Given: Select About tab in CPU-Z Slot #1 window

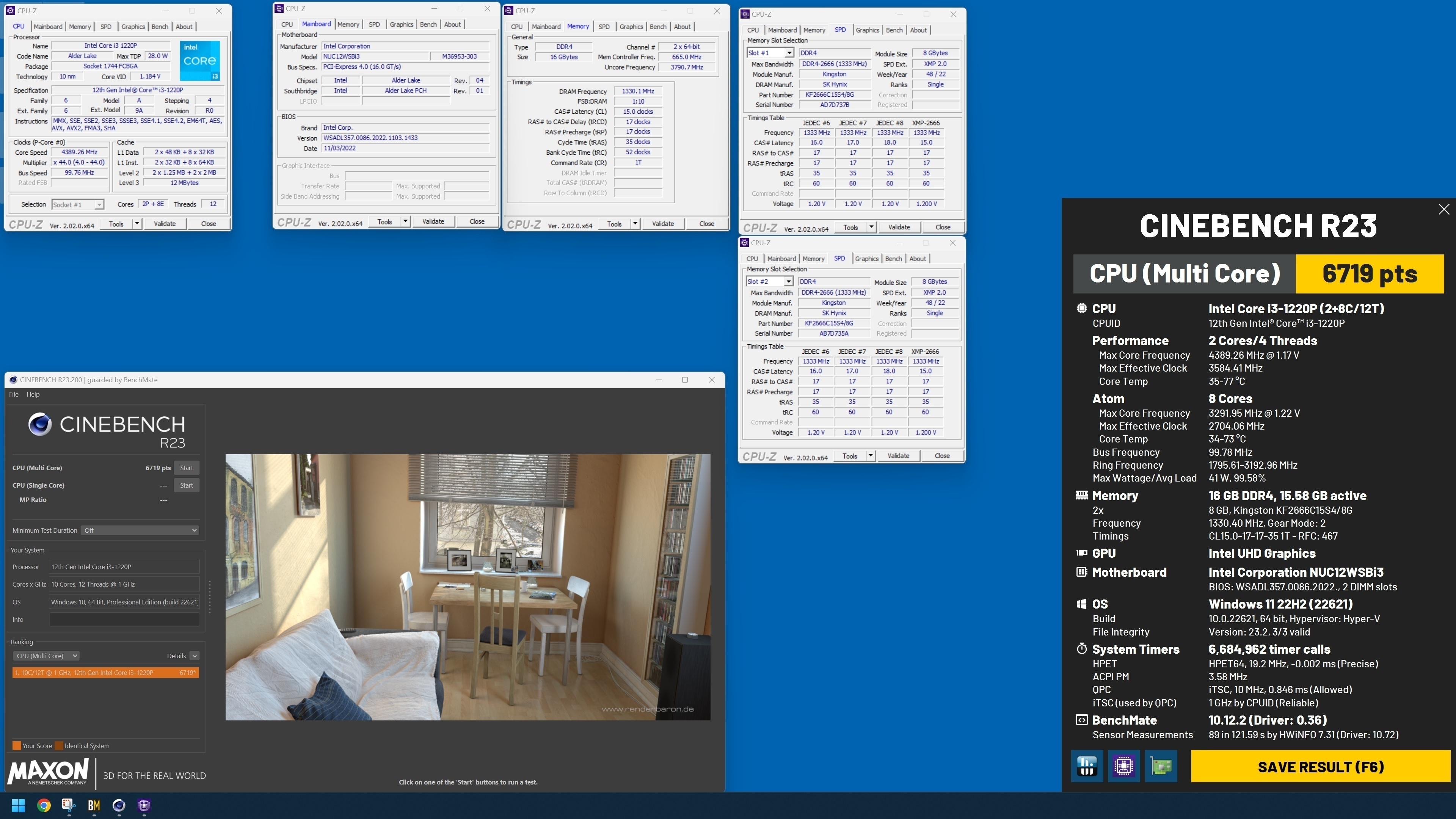Looking at the screenshot, I should click(x=918, y=30).
